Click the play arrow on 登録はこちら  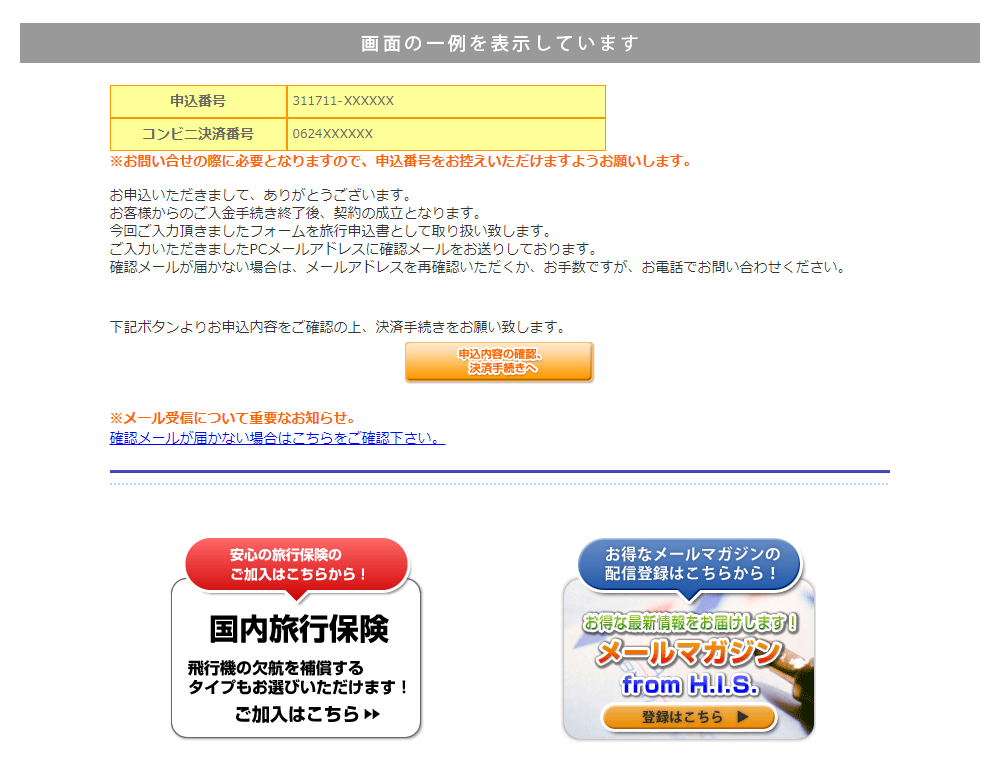tap(742, 717)
